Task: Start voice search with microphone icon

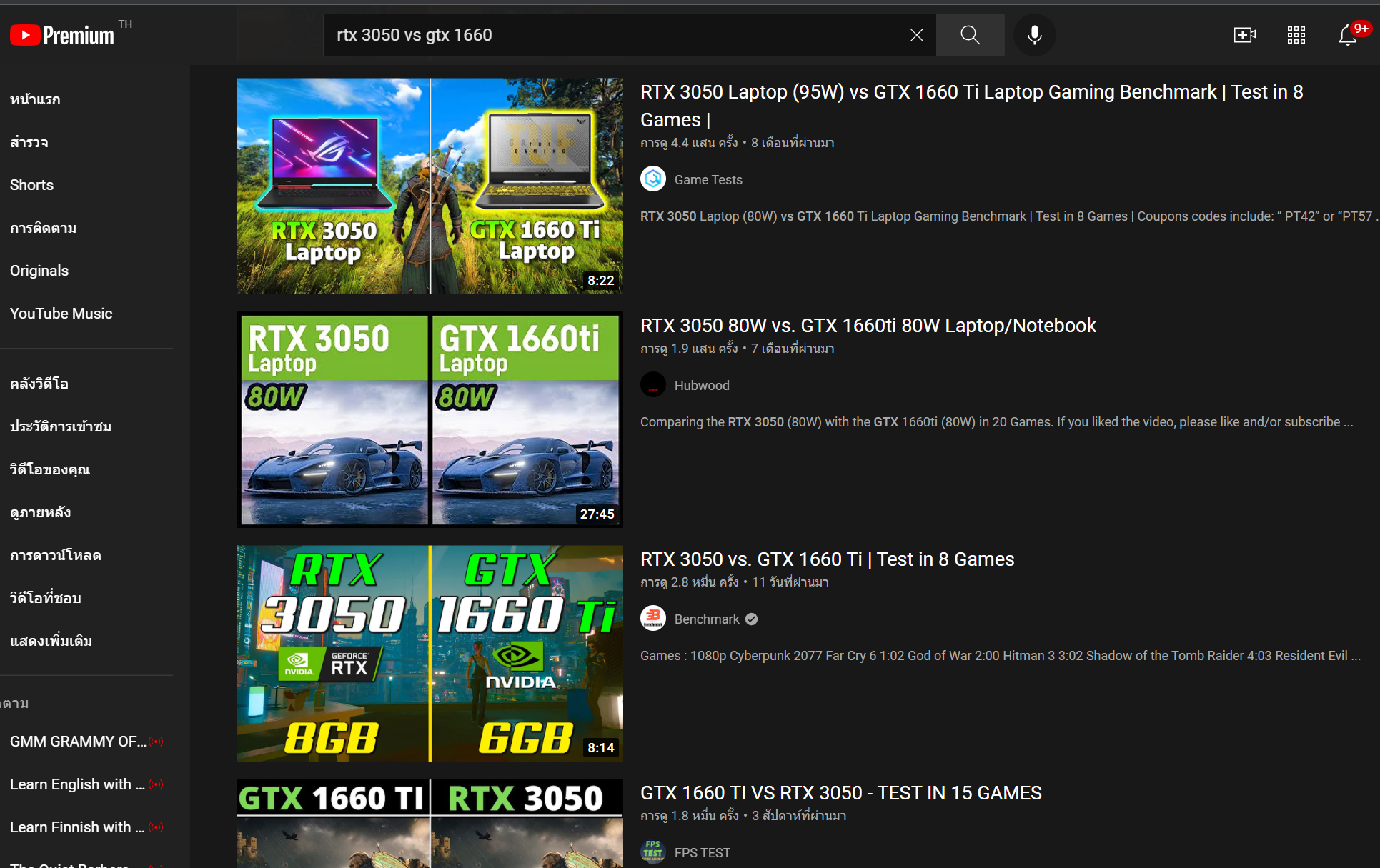Action: [x=1034, y=35]
